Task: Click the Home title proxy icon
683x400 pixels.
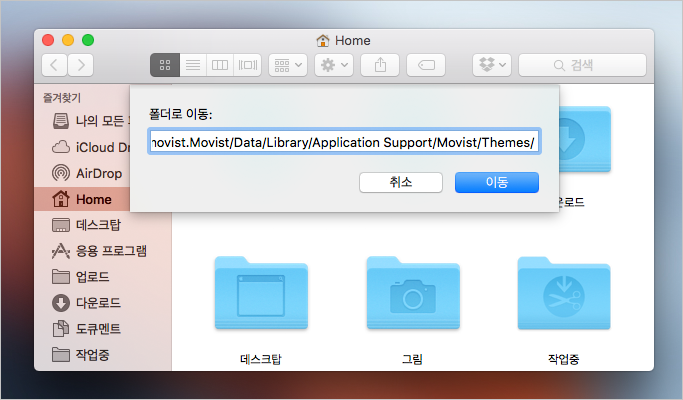Action: 323,41
